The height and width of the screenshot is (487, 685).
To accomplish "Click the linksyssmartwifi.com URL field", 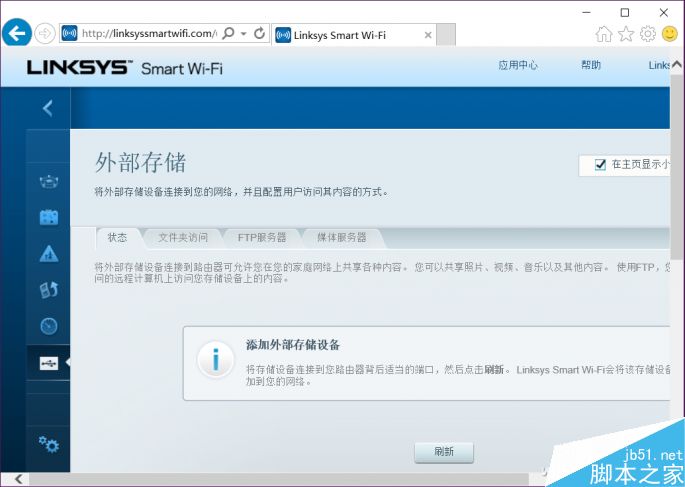I will coord(149,33).
